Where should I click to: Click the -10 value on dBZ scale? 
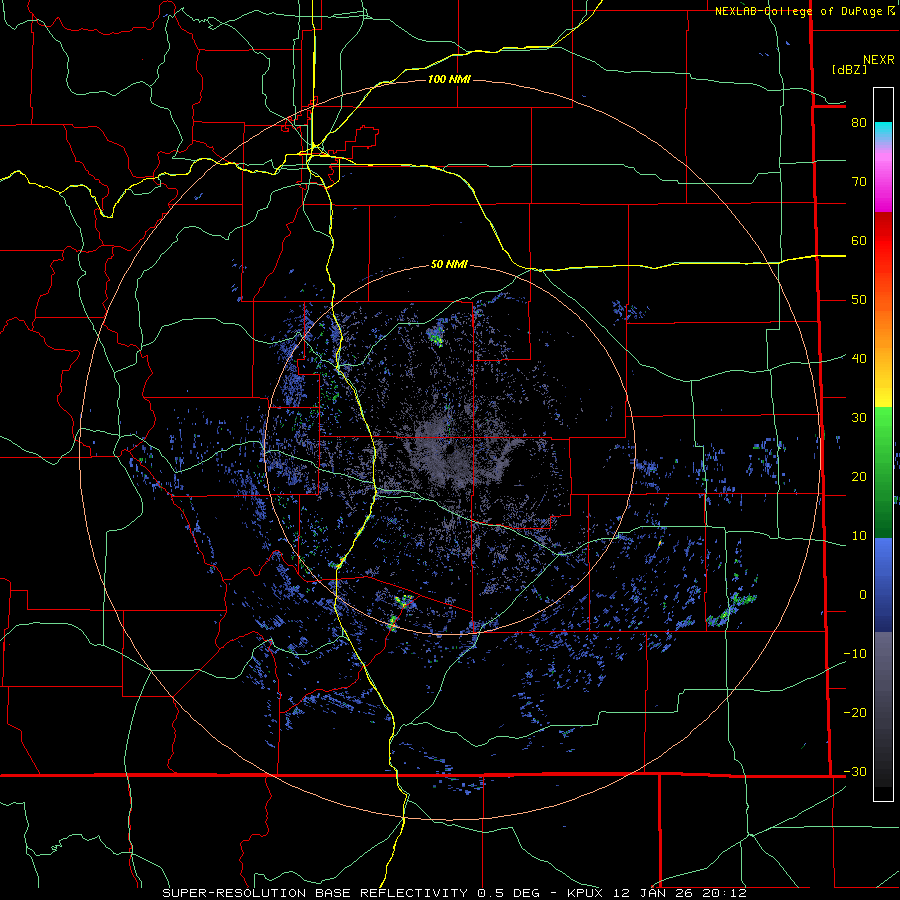[855, 653]
